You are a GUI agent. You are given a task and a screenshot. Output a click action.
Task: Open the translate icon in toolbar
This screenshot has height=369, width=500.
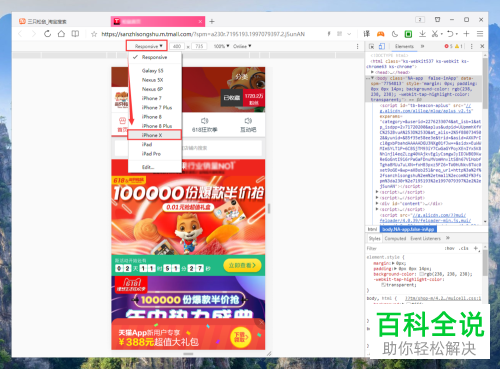point(367,34)
